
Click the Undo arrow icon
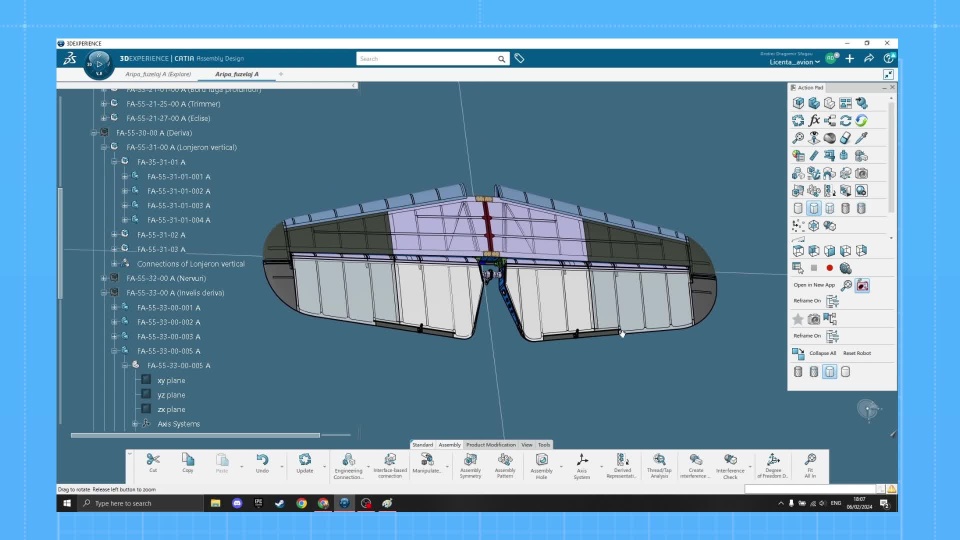click(x=262, y=460)
